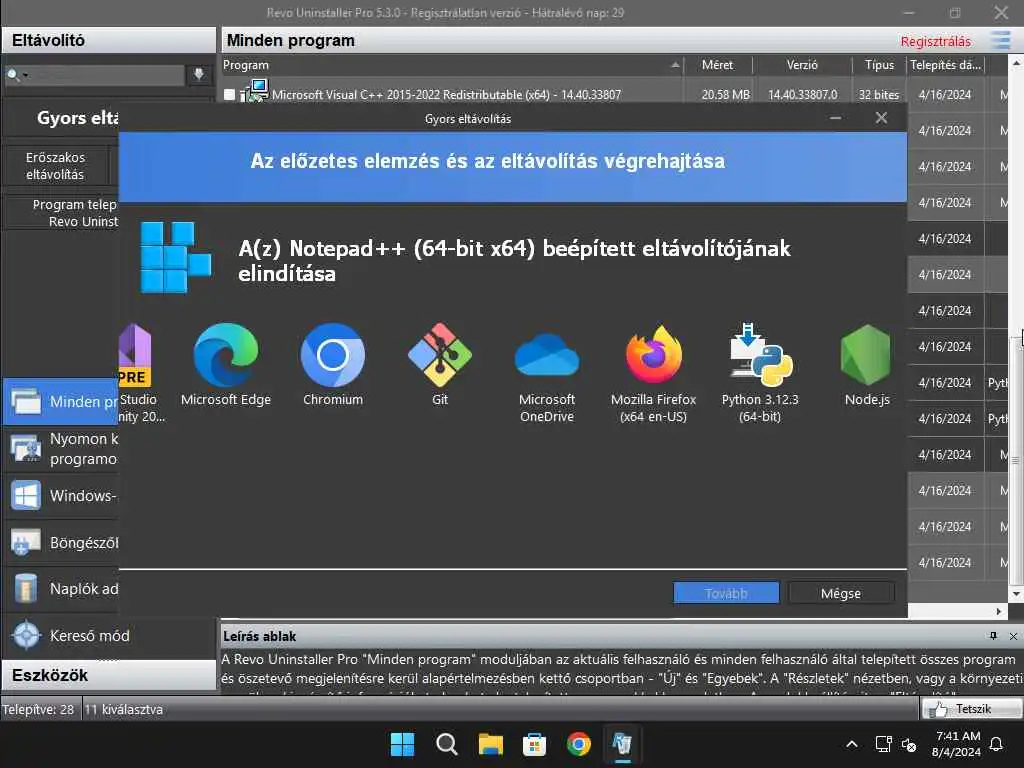
Task: Pin the Leírás ablak panel
Action: pos(993,636)
